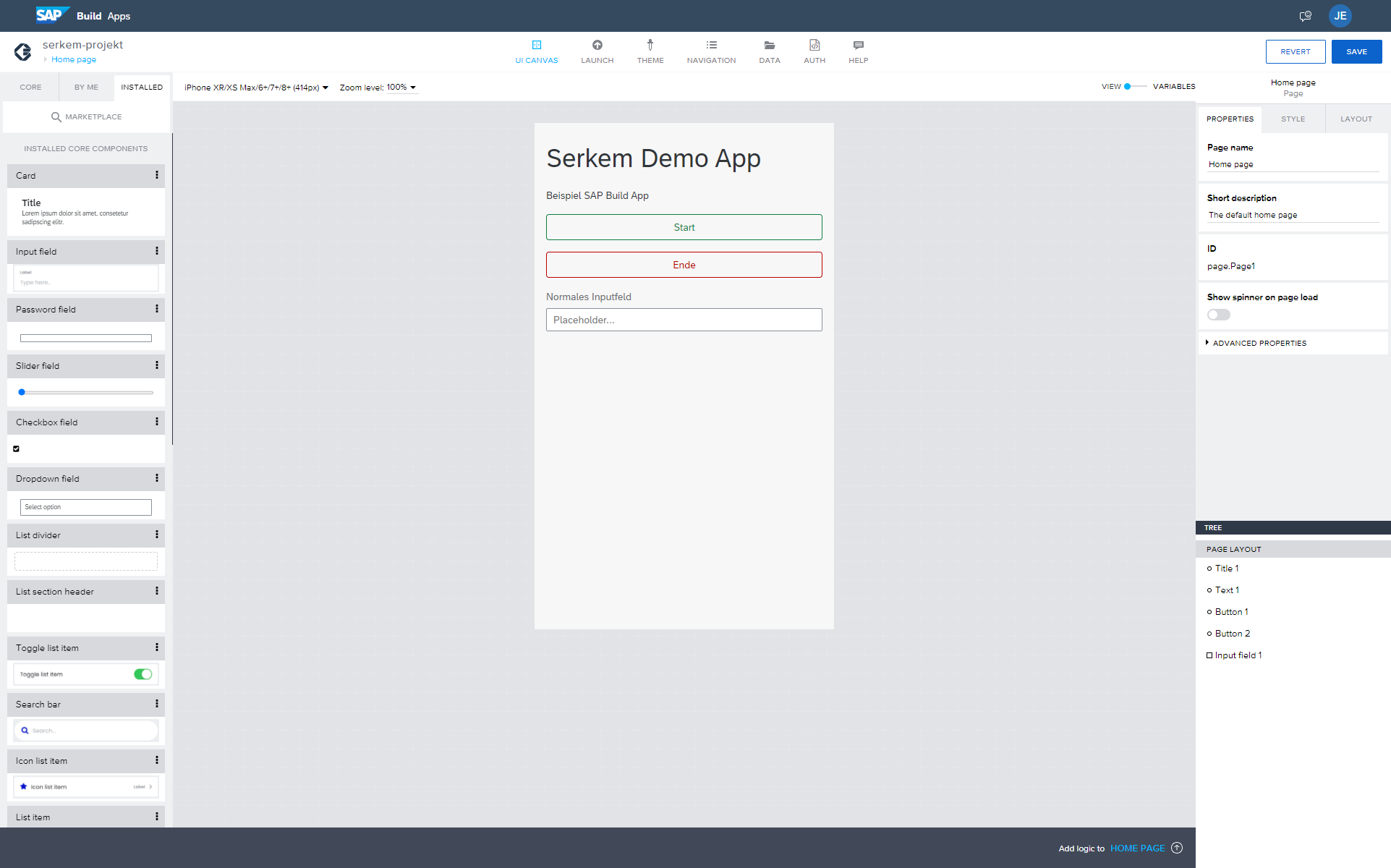The image size is (1391, 868).
Task: Open options menu for List item component
Action: tap(156, 817)
